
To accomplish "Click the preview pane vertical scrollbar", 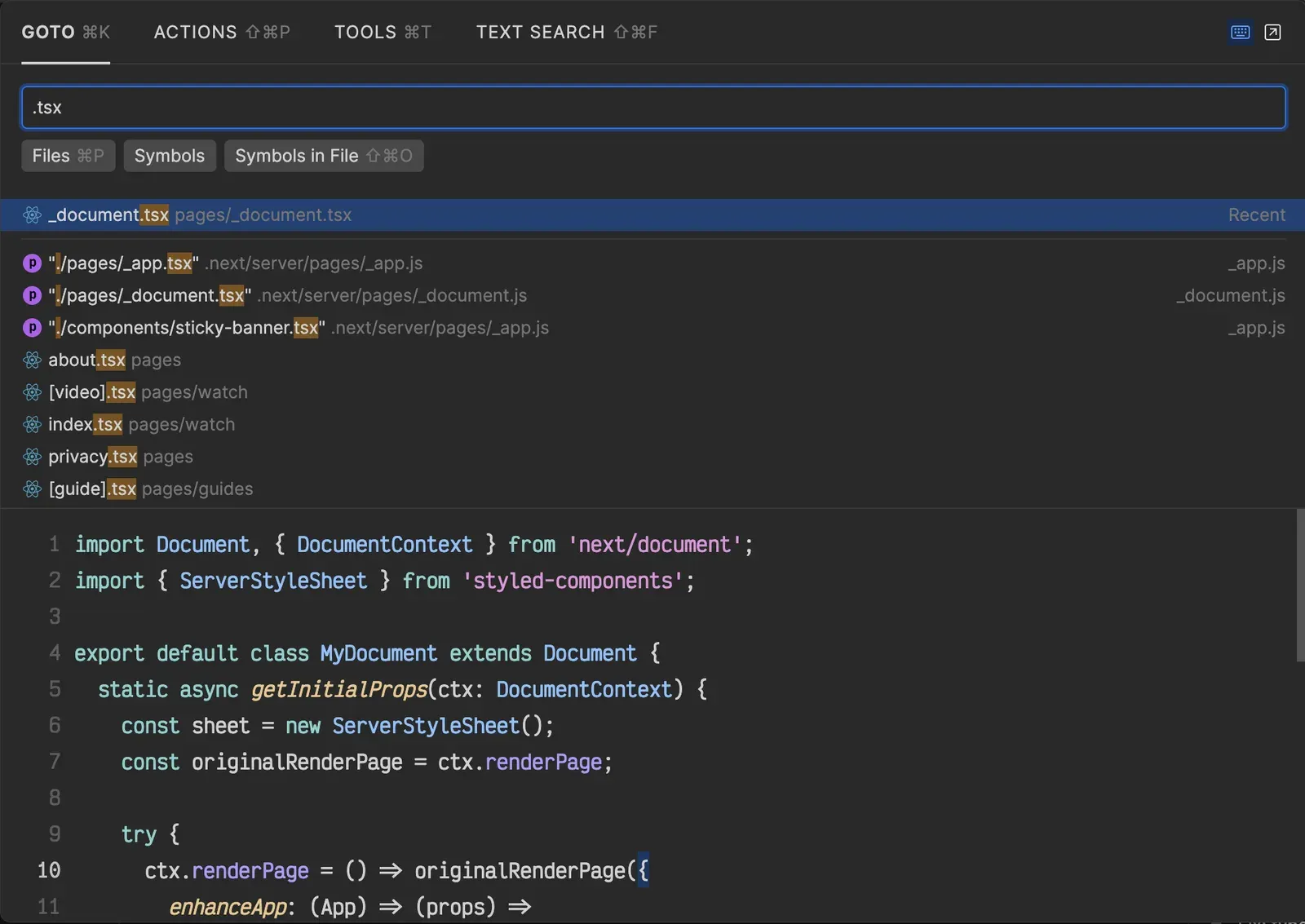I will click(1300, 586).
